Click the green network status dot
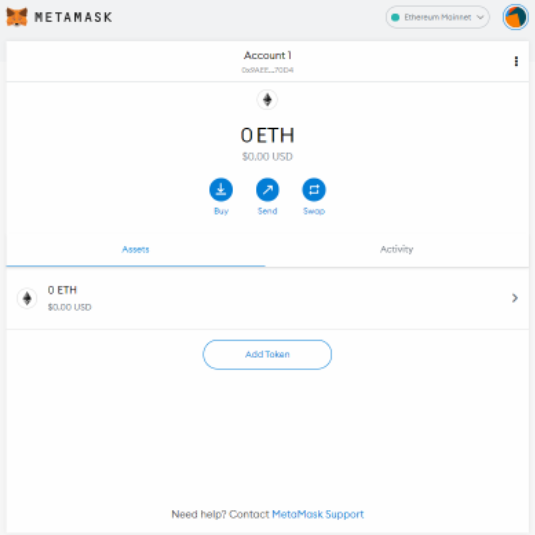Screen dimensions: 535x535 (x=395, y=17)
